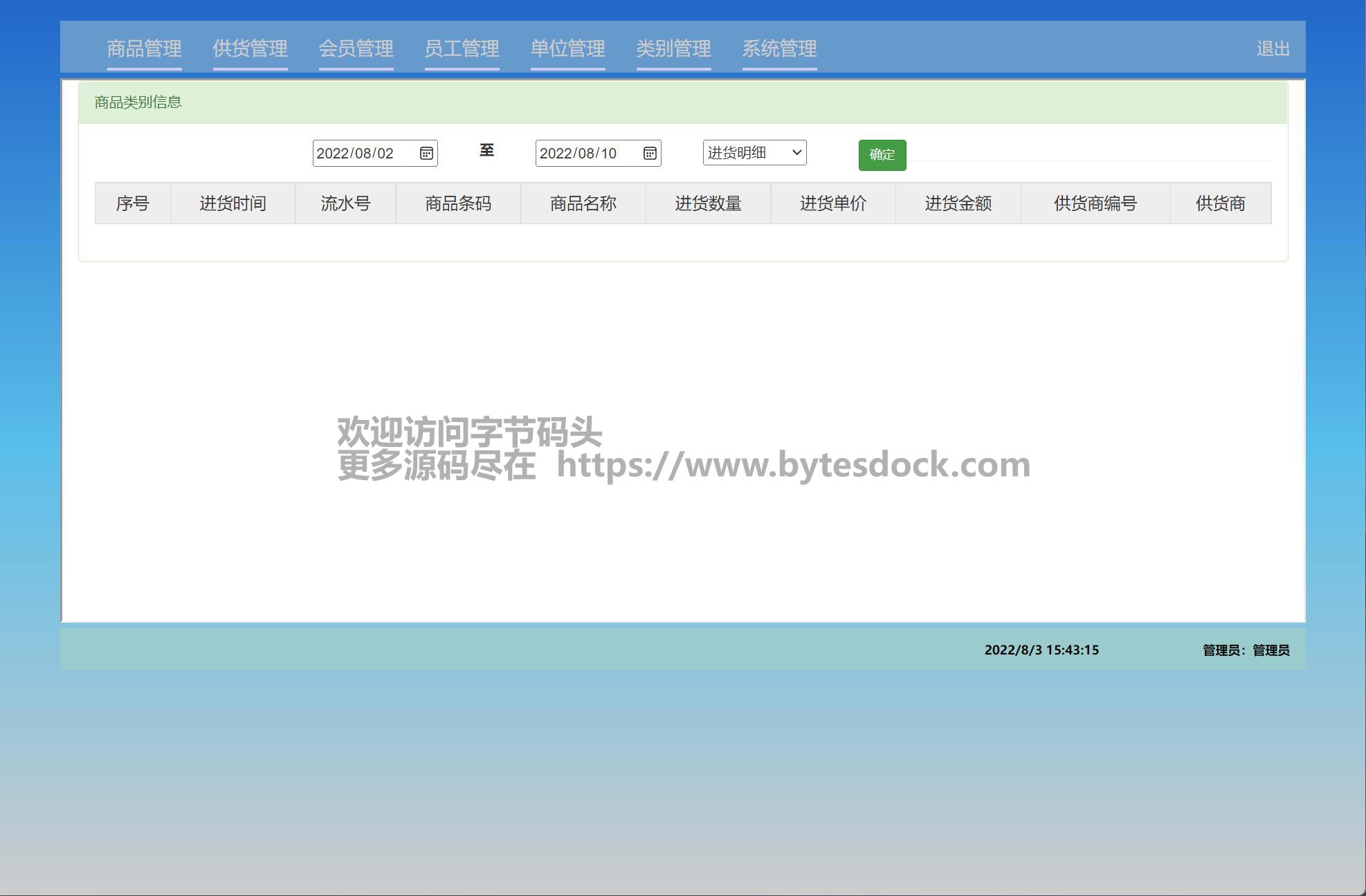Click into the 2022/08/10 end date field
Viewport: 1366px width, 896px height.
(583, 153)
